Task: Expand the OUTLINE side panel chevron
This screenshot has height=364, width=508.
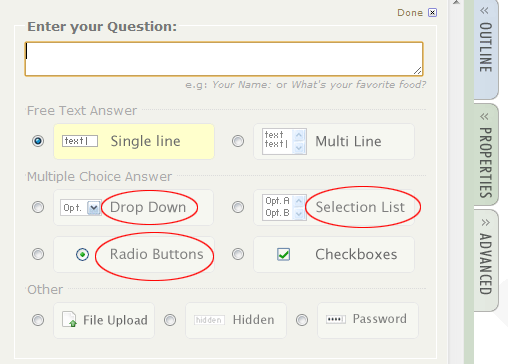Action: coord(485,10)
